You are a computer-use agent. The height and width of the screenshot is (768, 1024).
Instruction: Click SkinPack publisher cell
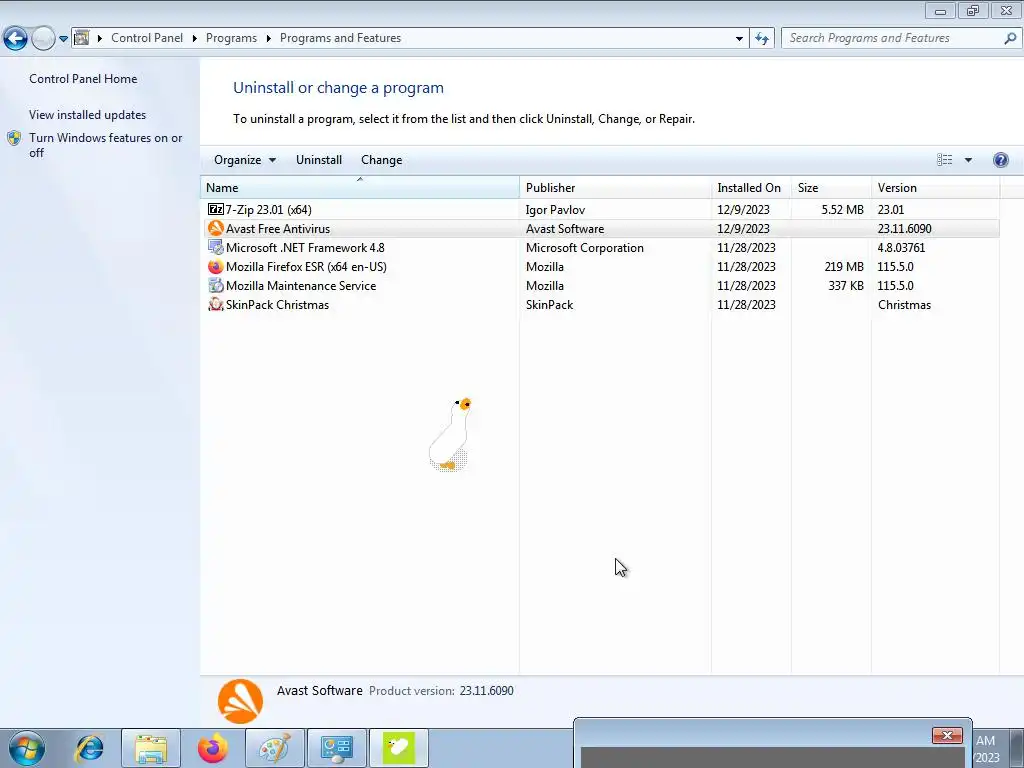pyautogui.click(x=549, y=304)
